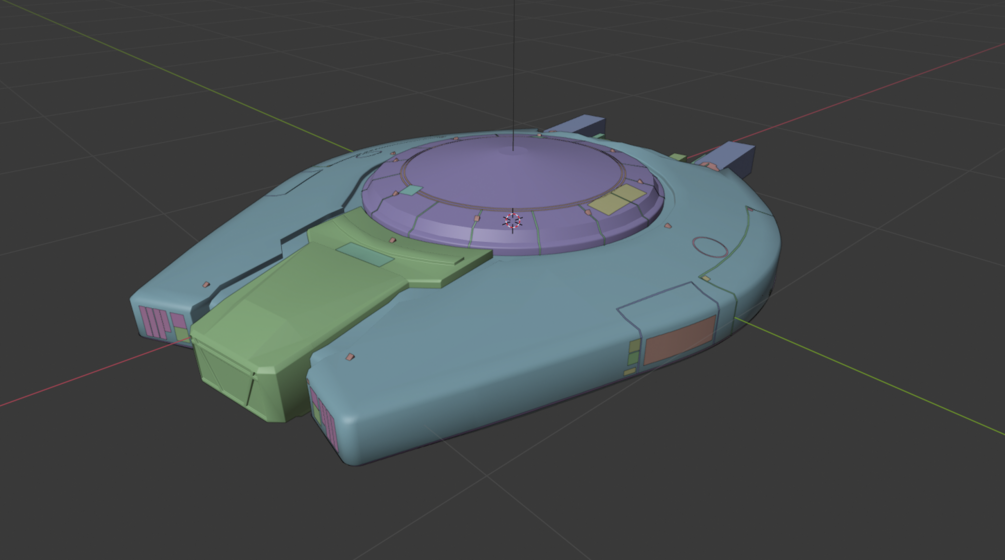
Task: Select the purple dome top of the model
Action: (x=514, y=172)
